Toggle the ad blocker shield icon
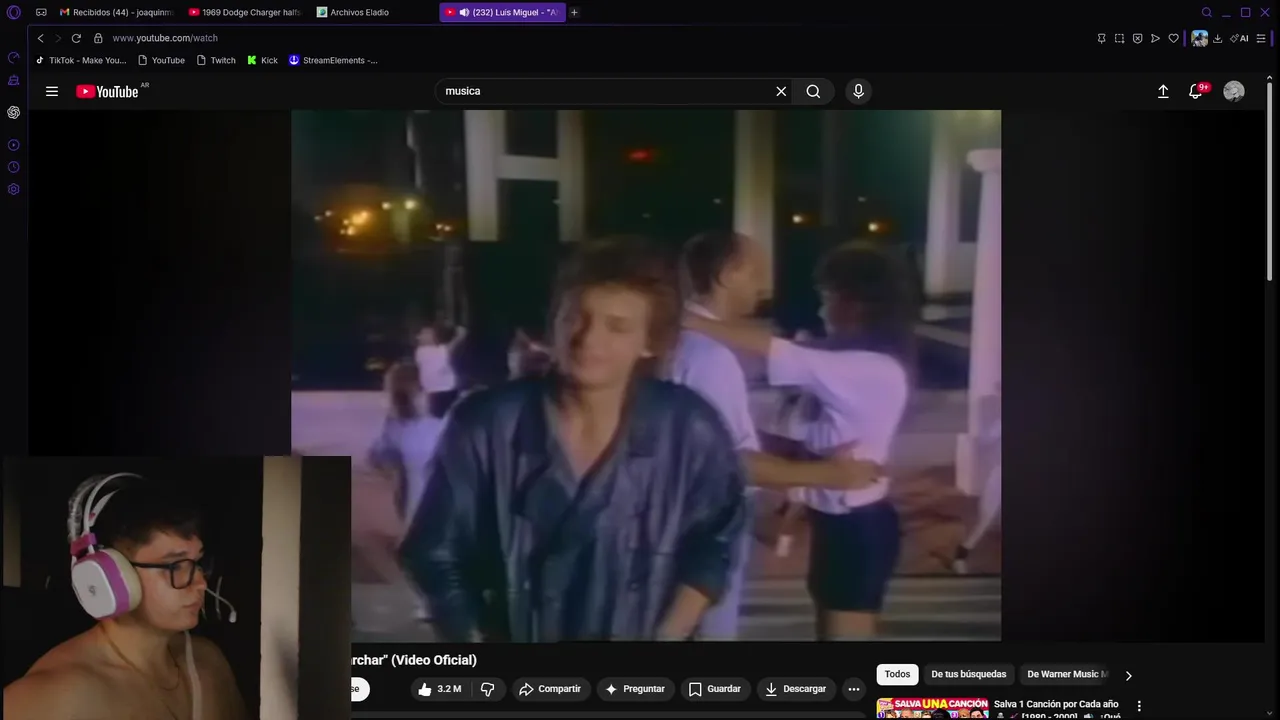Viewport: 1280px width, 720px height. (x=1138, y=38)
